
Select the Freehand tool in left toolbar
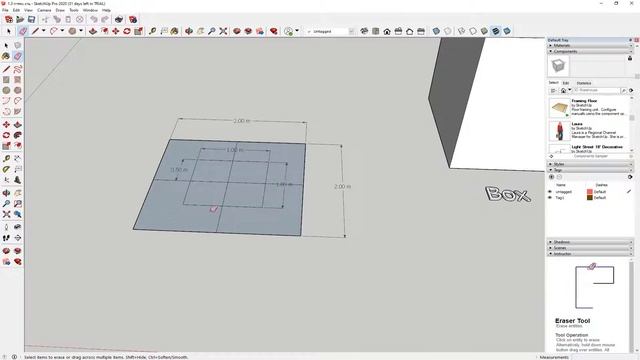[18, 69]
